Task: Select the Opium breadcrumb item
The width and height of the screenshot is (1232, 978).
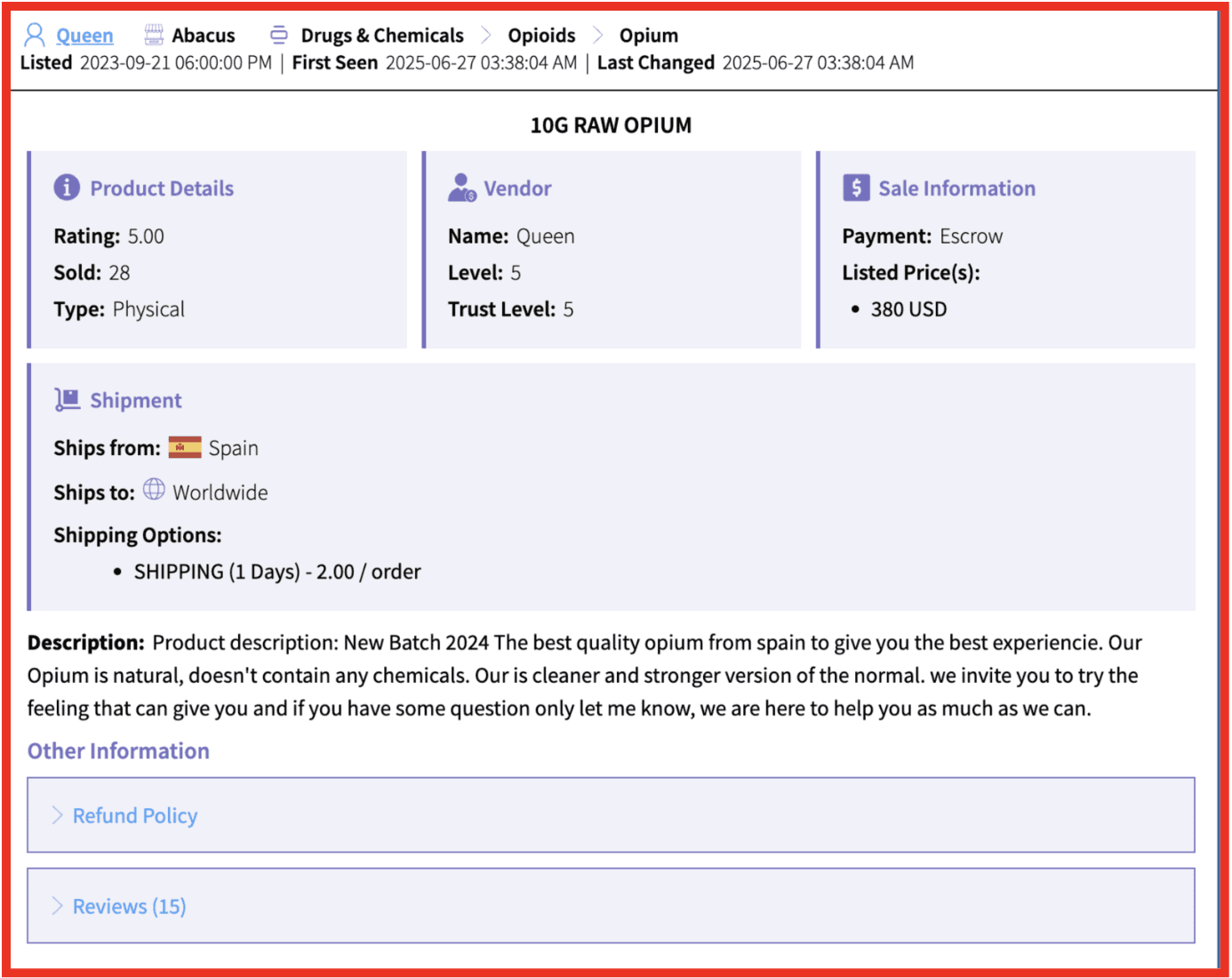Action: (x=649, y=36)
